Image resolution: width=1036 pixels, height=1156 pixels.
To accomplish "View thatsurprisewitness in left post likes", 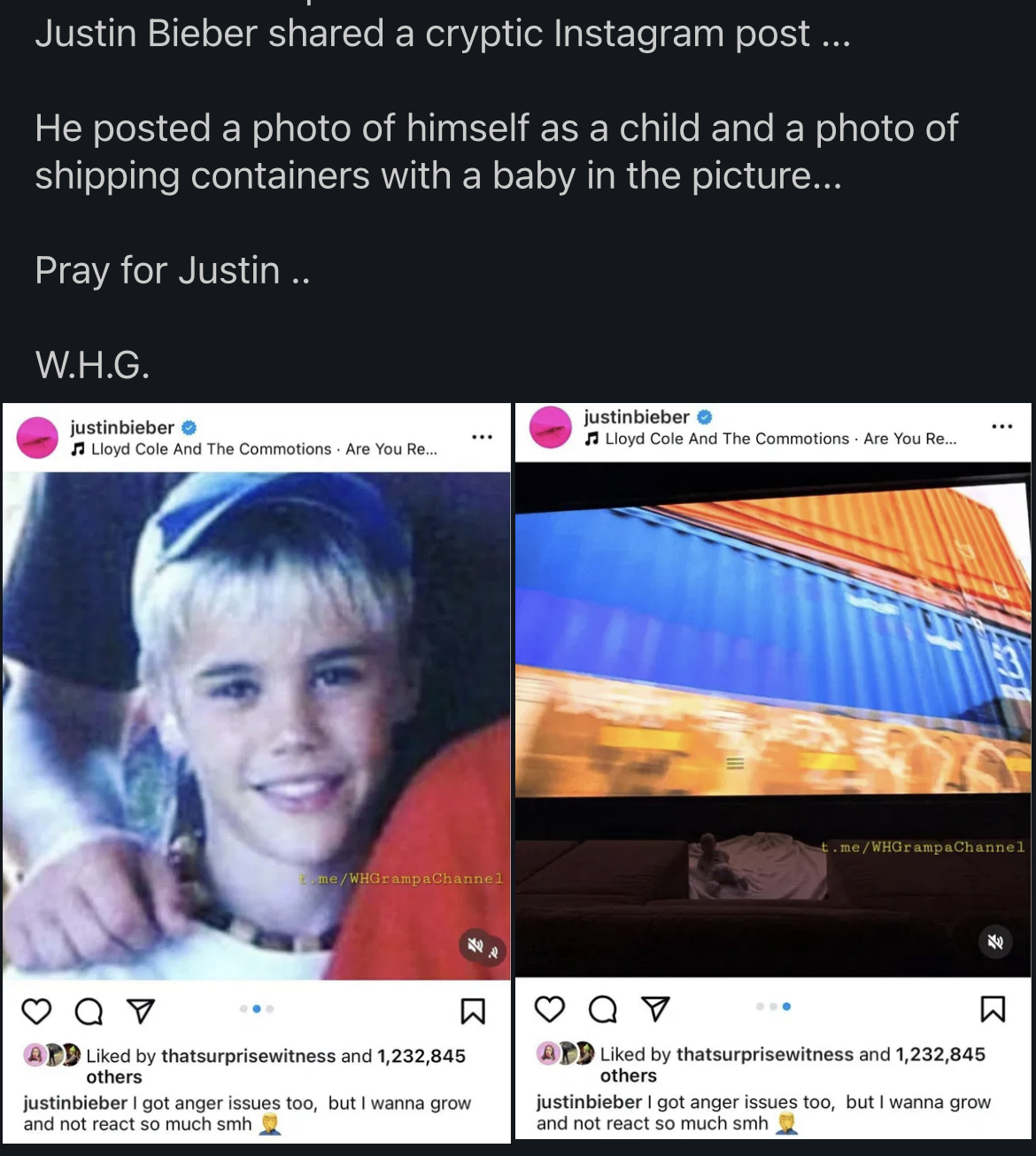I will coord(249,1056).
